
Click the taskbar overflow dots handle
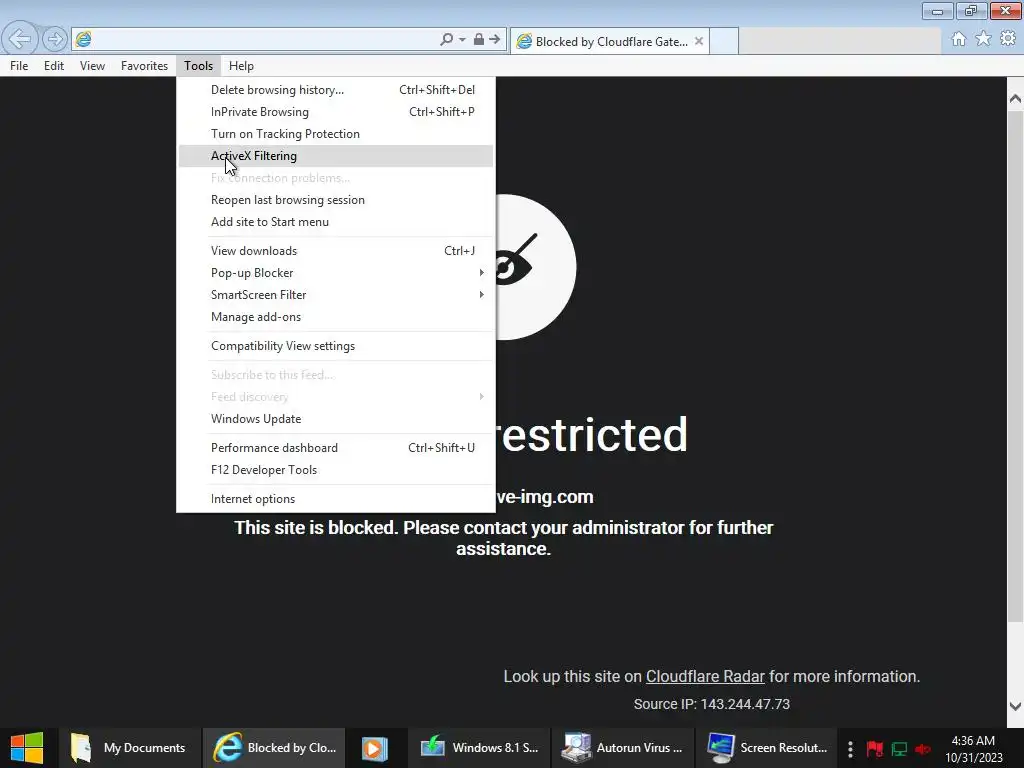tap(850, 748)
